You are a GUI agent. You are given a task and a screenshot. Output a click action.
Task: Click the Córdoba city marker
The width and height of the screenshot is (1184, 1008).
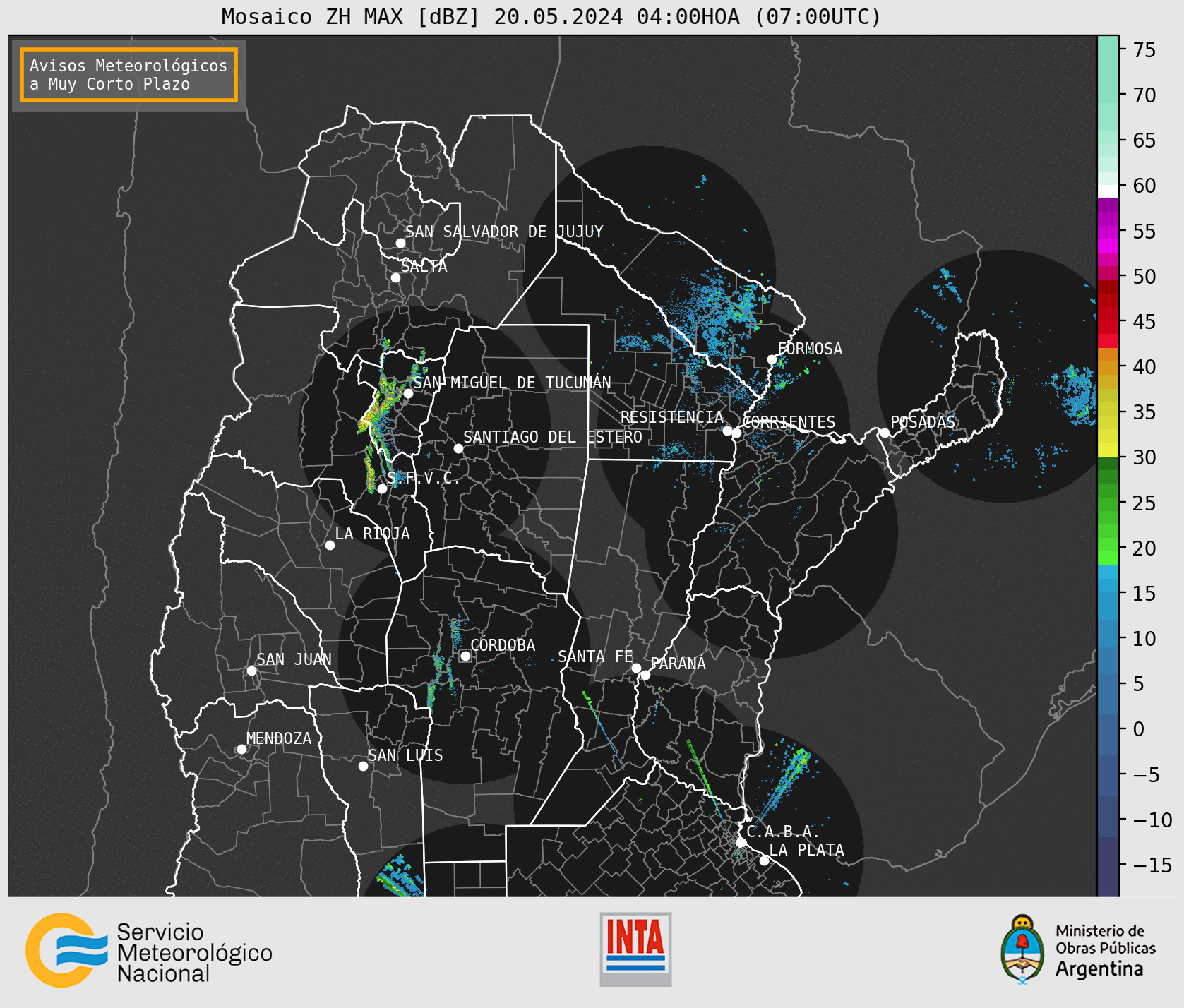(465, 656)
